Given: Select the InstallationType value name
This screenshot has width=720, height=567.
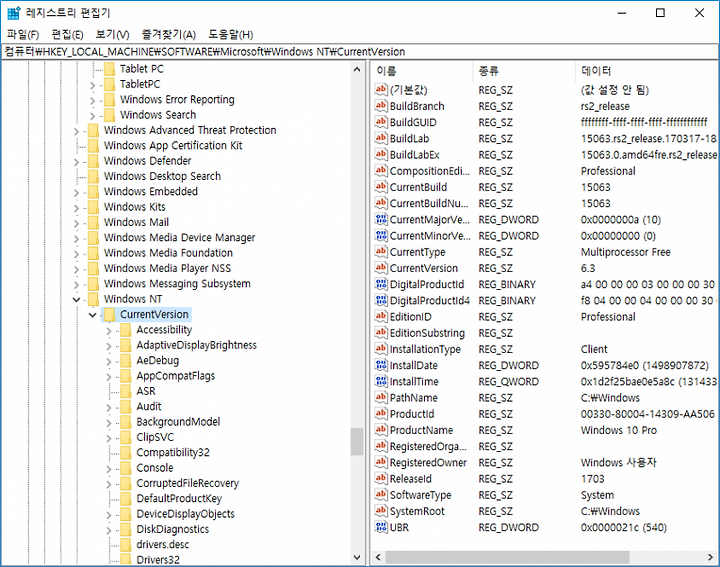Looking at the screenshot, I should (x=425, y=349).
